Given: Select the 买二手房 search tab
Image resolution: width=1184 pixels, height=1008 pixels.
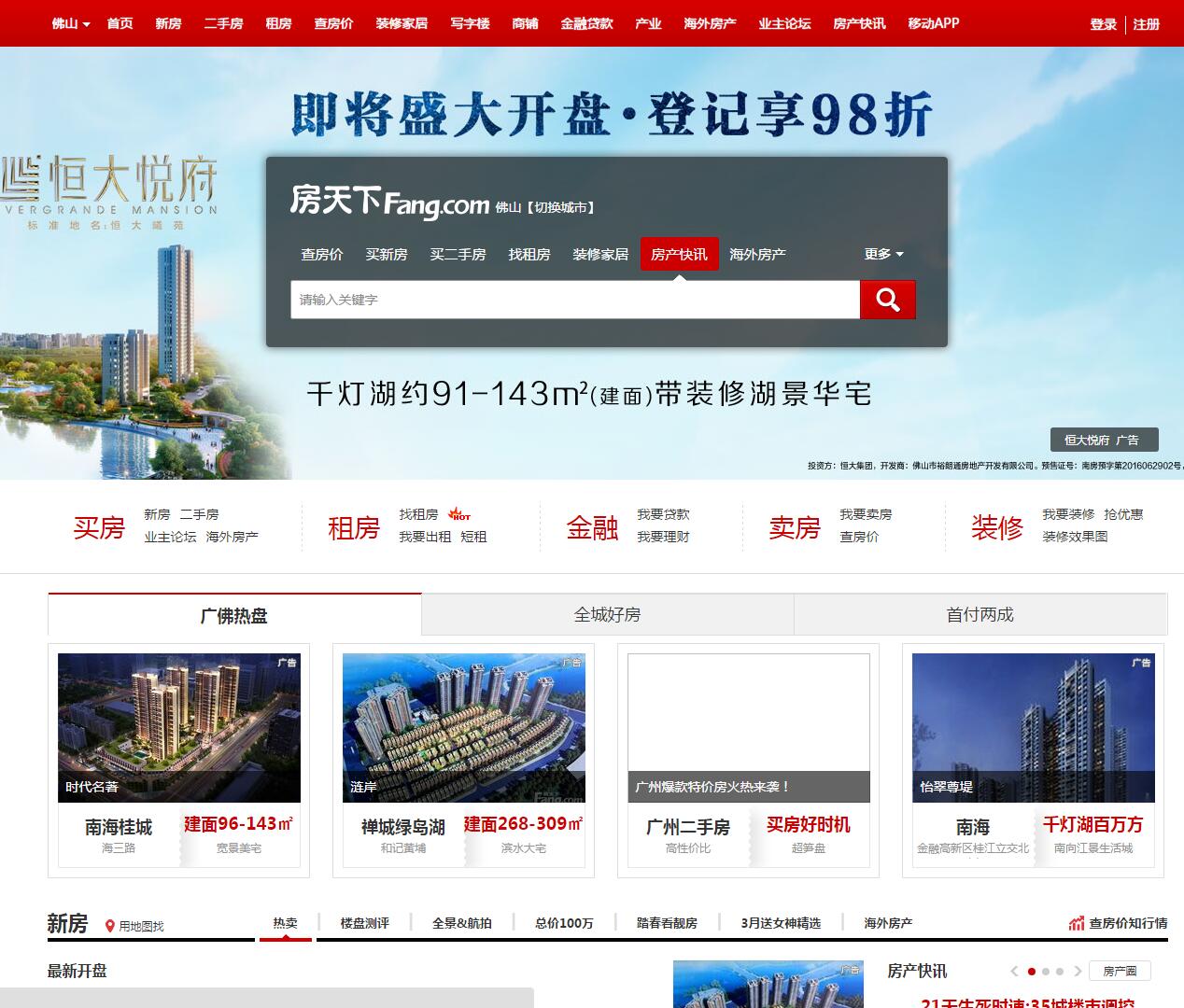Looking at the screenshot, I should (458, 254).
